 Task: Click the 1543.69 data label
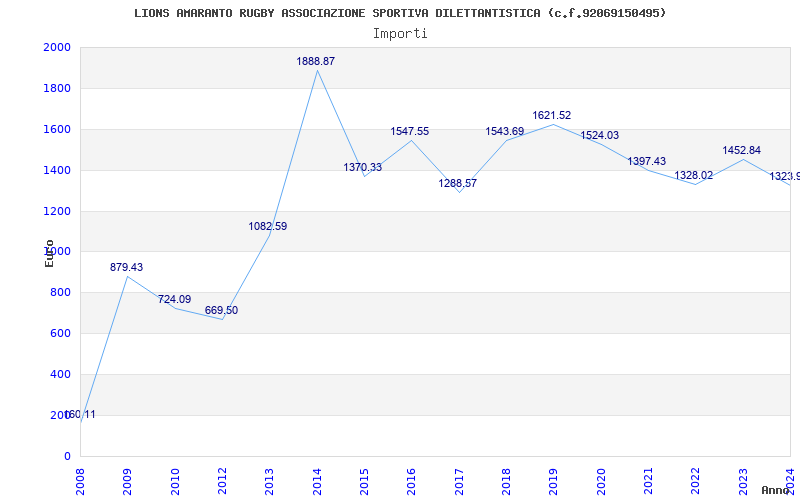coord(505,132)
